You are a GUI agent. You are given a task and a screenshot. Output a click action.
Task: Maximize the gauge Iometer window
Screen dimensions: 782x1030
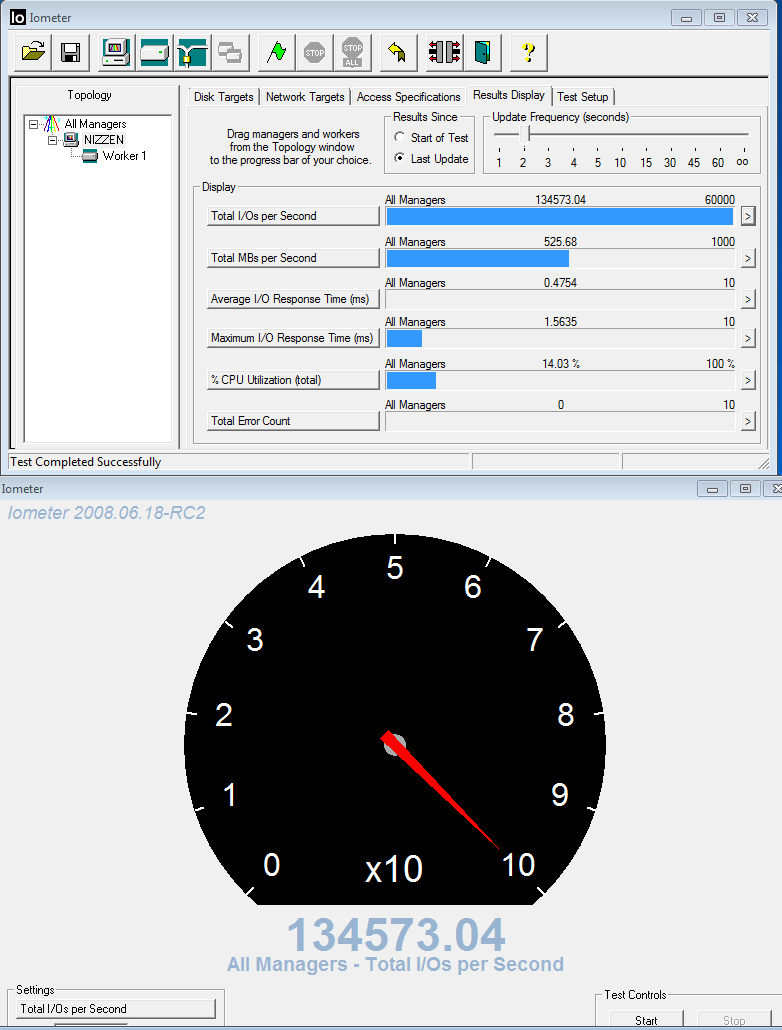(745, 489)
